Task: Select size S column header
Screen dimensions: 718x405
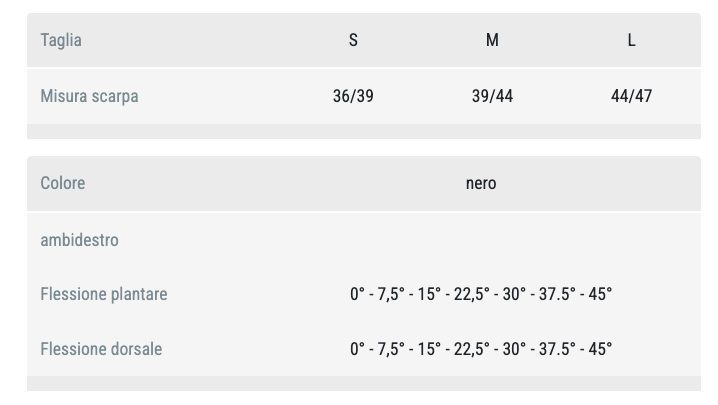Action: point(353,41)
